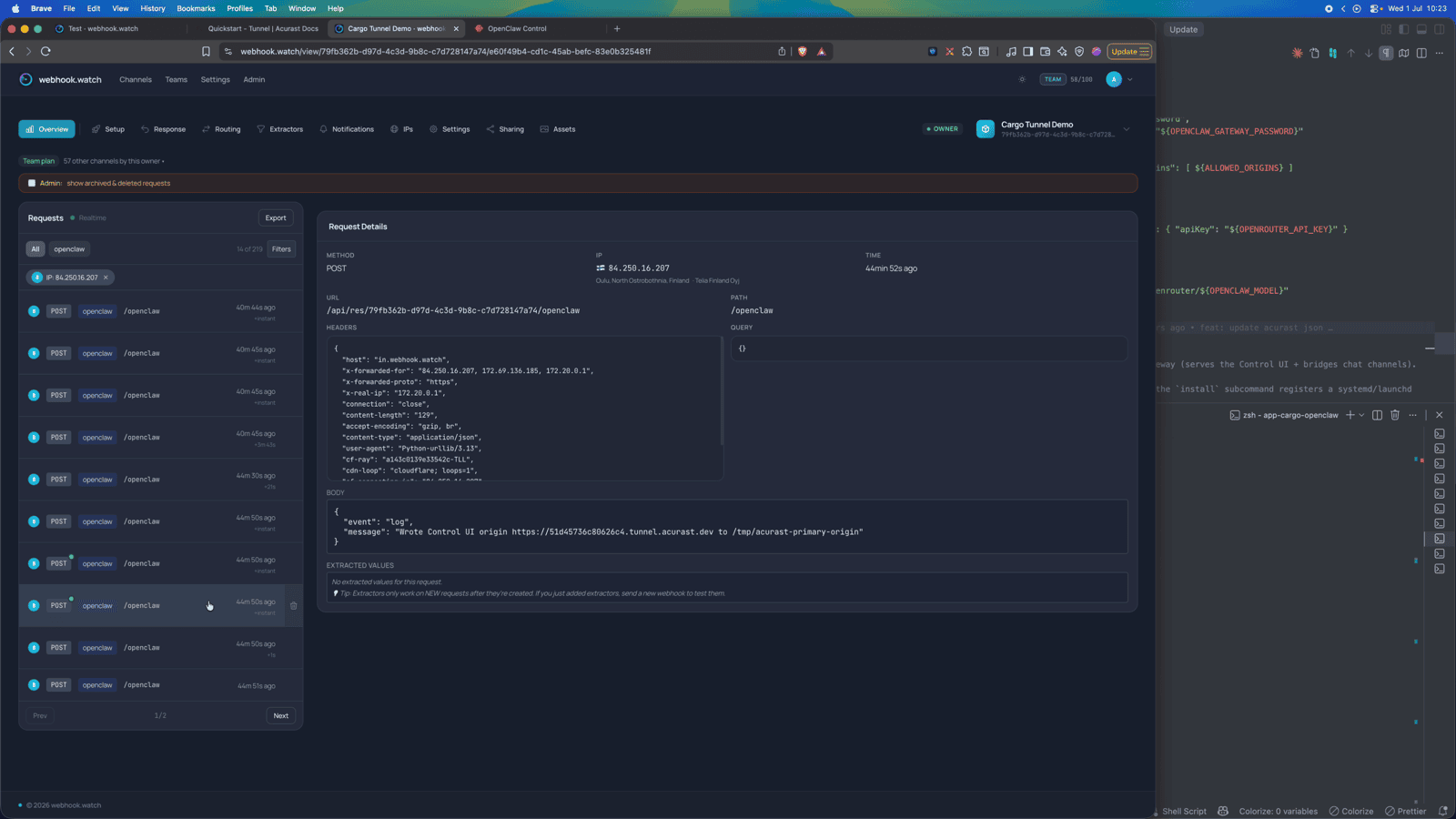Viewport: 1456px width, 819px height.
Task: Open Admin in top navigation
Action: point(254,79)
